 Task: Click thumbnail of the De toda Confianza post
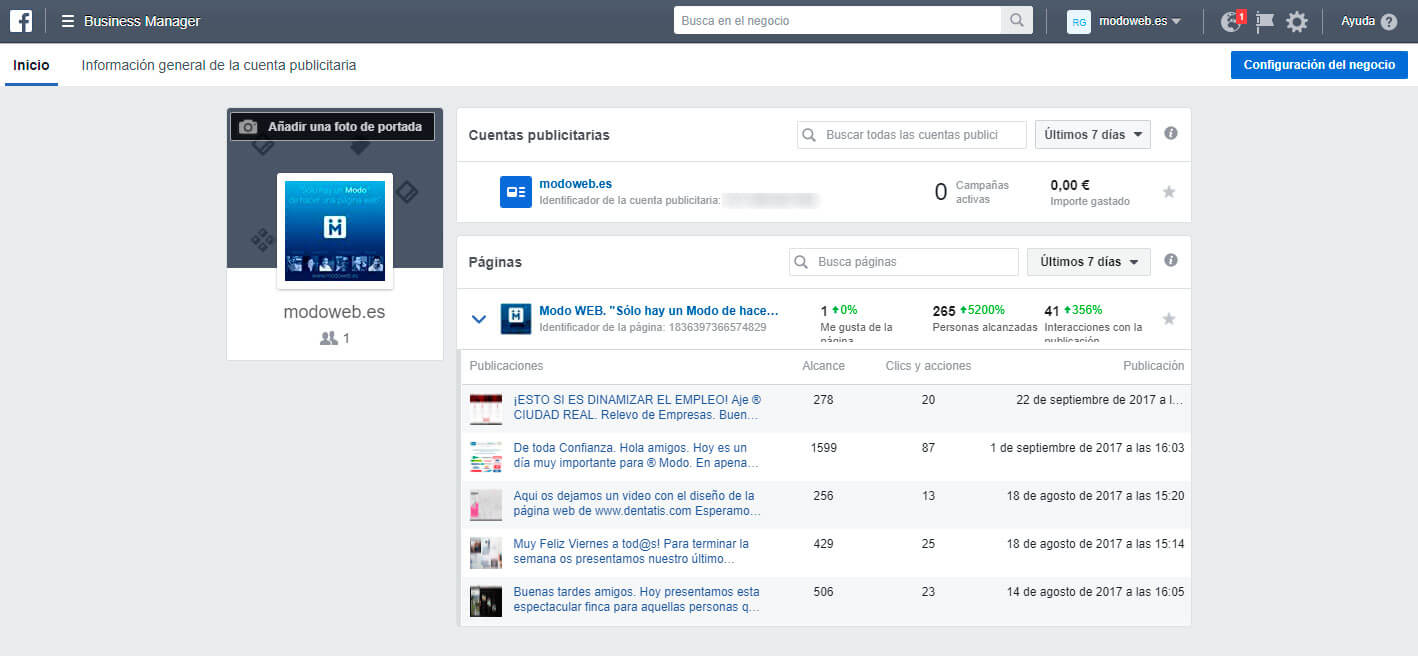[486, 457]
